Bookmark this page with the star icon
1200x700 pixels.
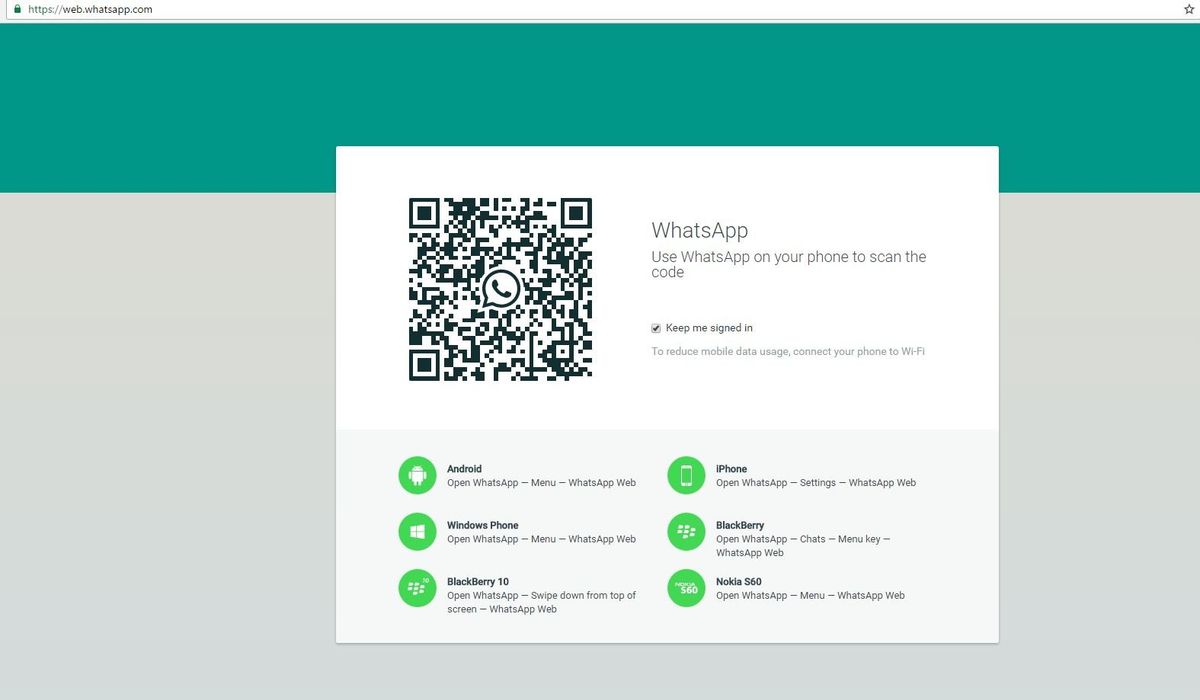pos(1189,9)
